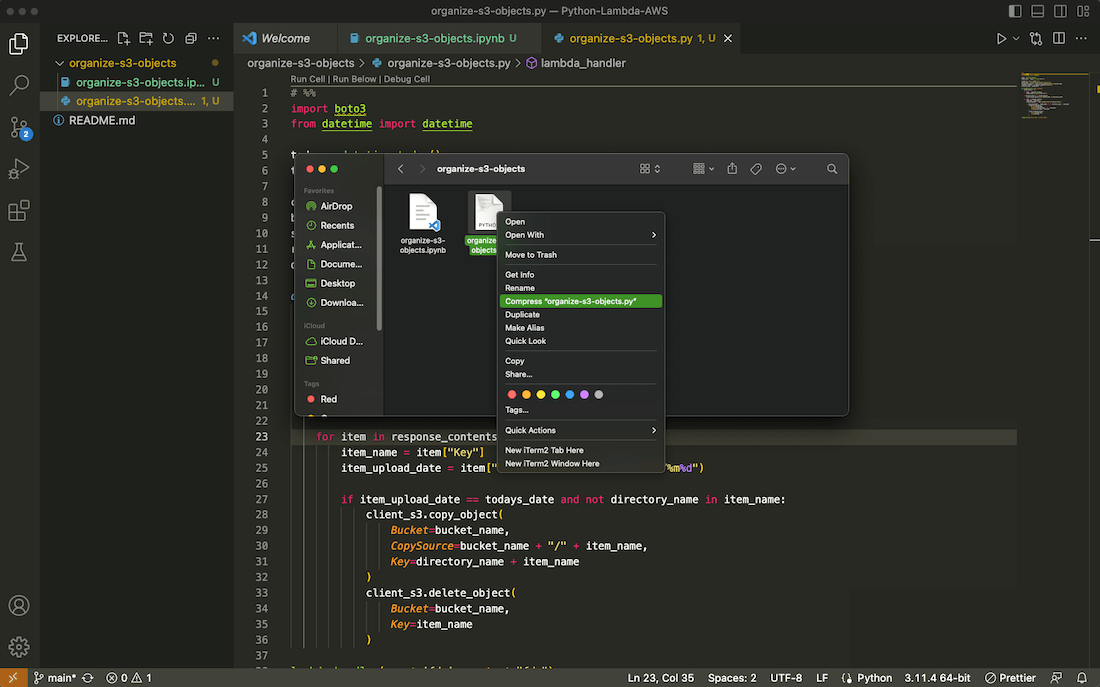Open the Source Control view
Viewport: 1100px width, 687px height.
tap(19, 127)
